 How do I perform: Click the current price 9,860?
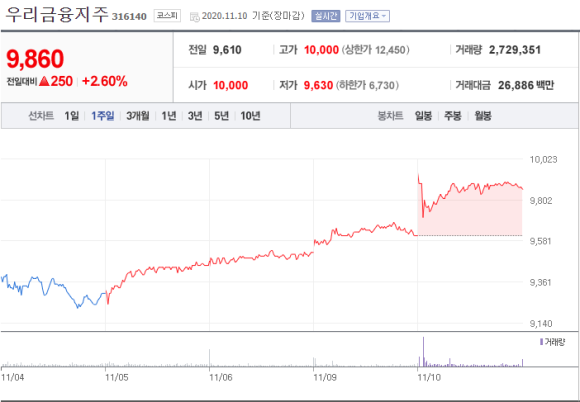pos(35,59)
